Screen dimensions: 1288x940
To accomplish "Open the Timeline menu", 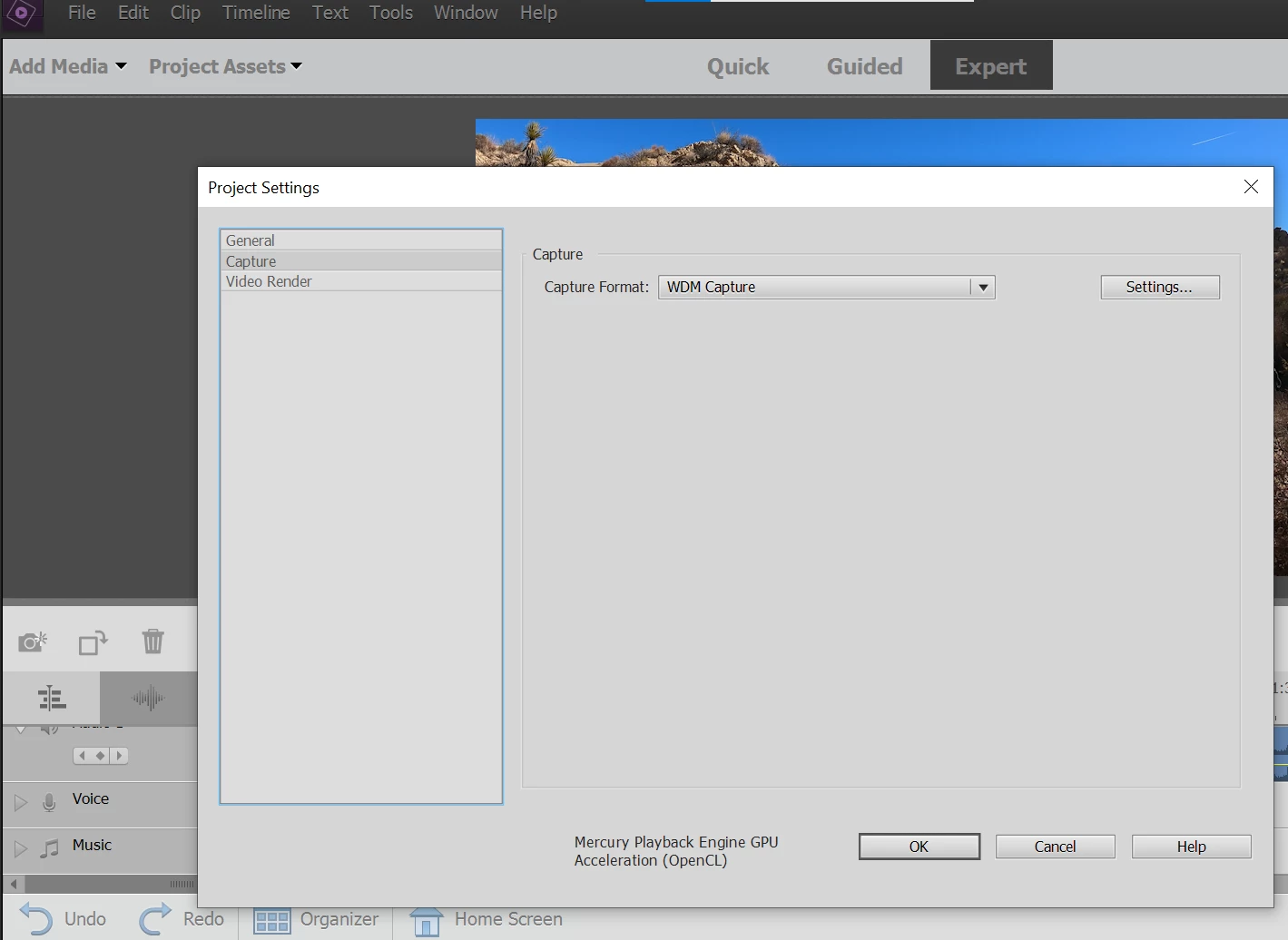I will coord(256,13).
